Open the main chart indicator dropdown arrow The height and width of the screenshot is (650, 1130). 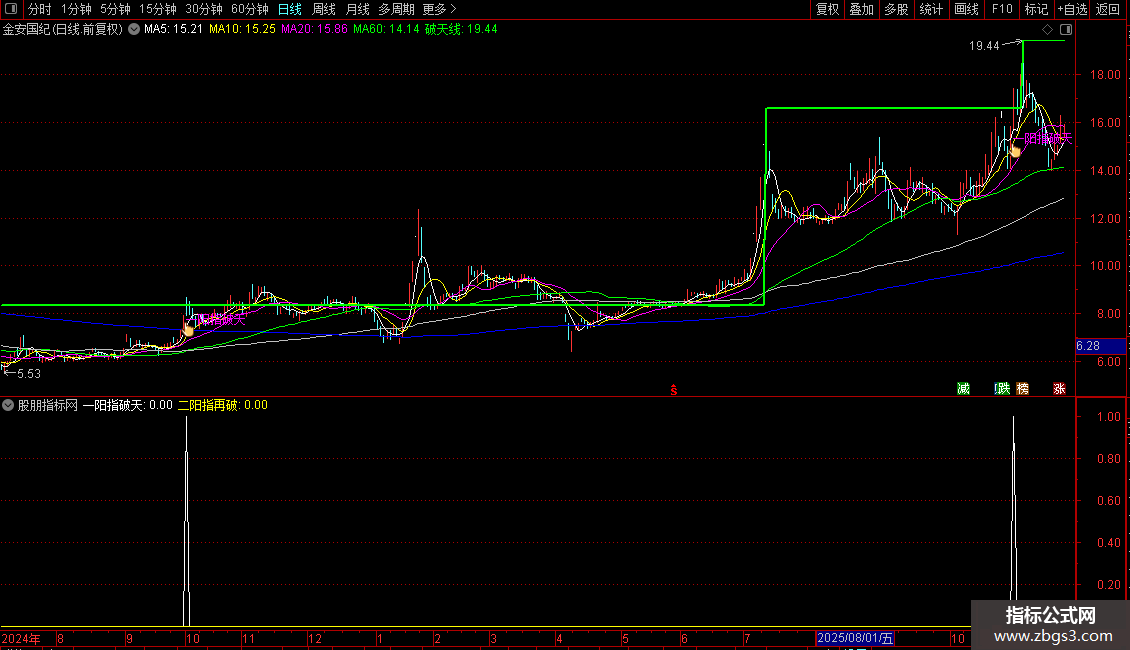point(134,29)
